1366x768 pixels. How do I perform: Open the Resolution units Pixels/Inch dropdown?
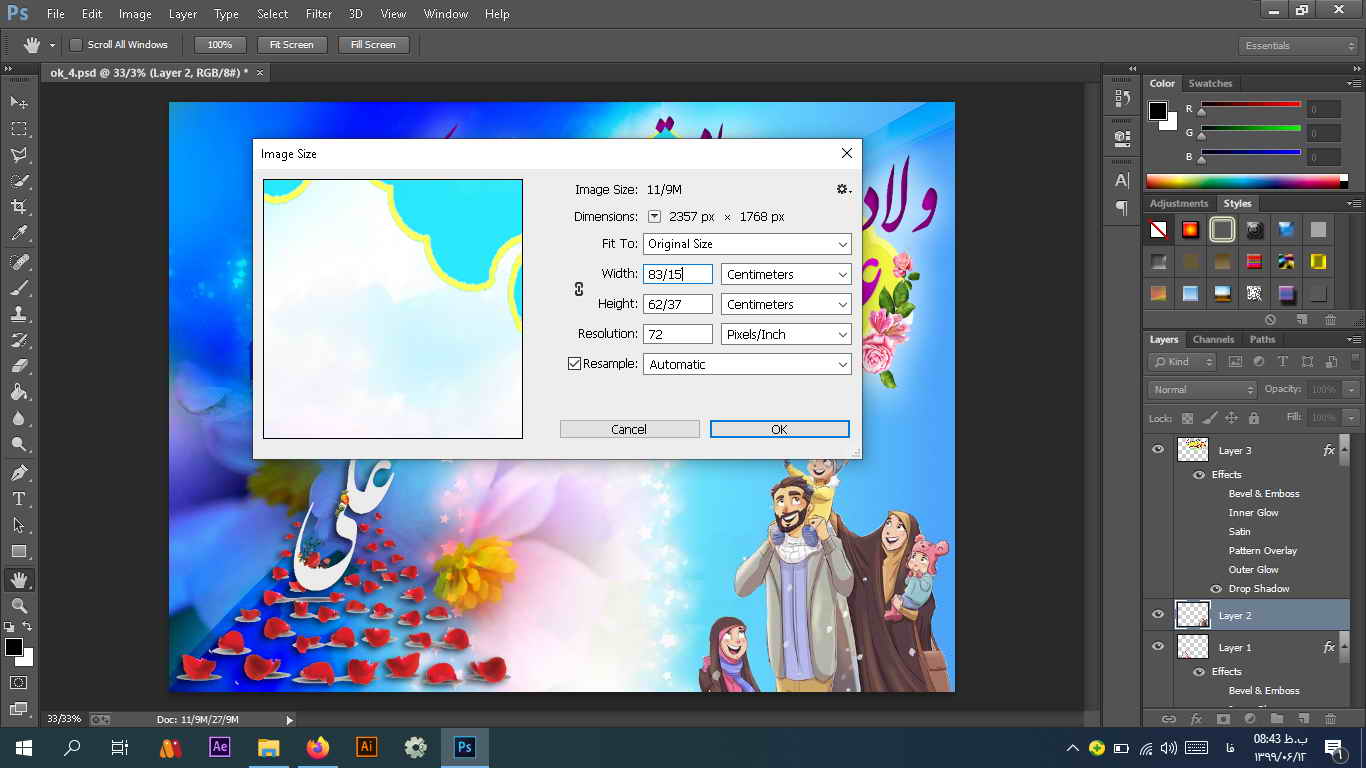pyautogui.click(x=786, y=334)
